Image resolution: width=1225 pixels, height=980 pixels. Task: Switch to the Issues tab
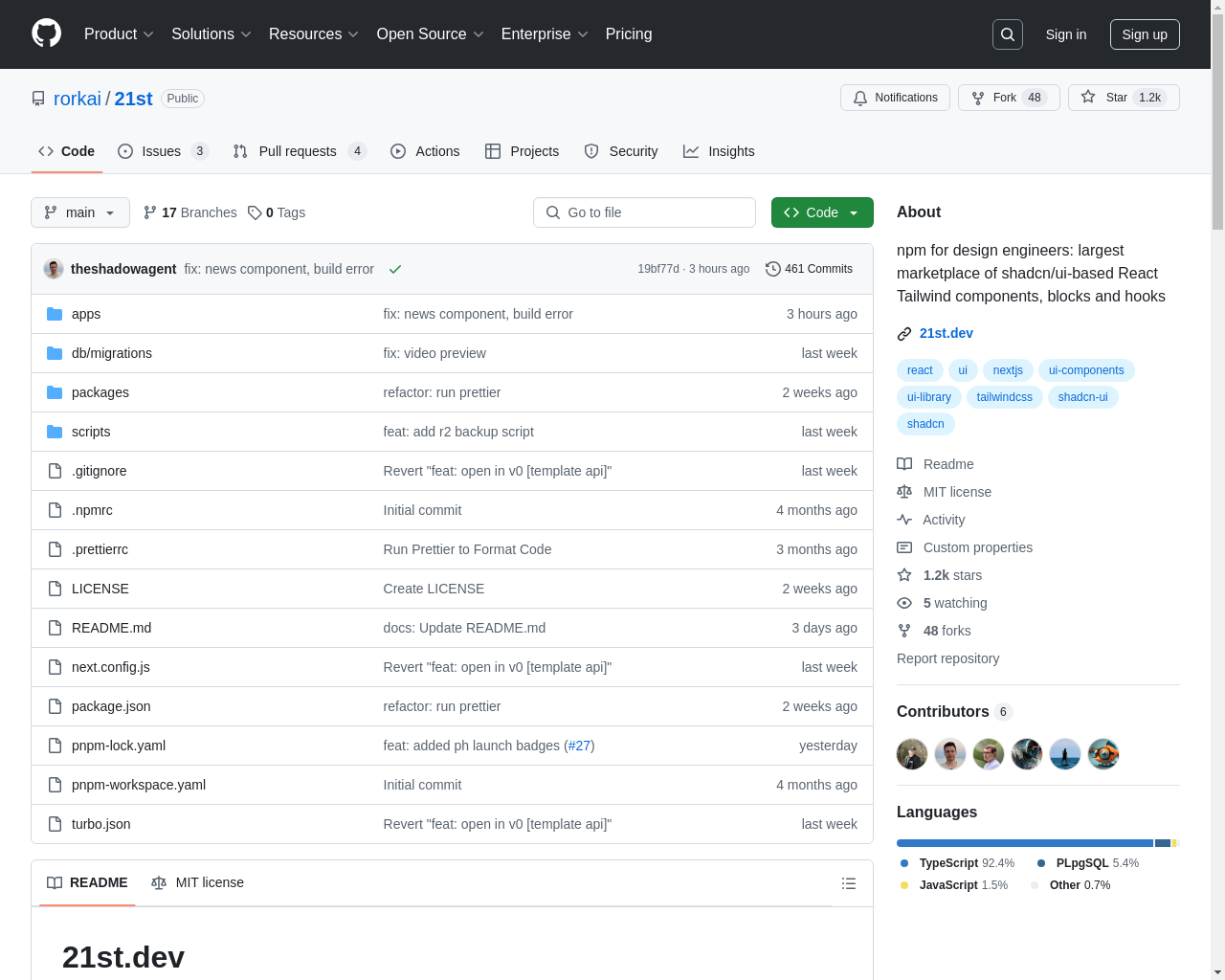tap(163, 151)
